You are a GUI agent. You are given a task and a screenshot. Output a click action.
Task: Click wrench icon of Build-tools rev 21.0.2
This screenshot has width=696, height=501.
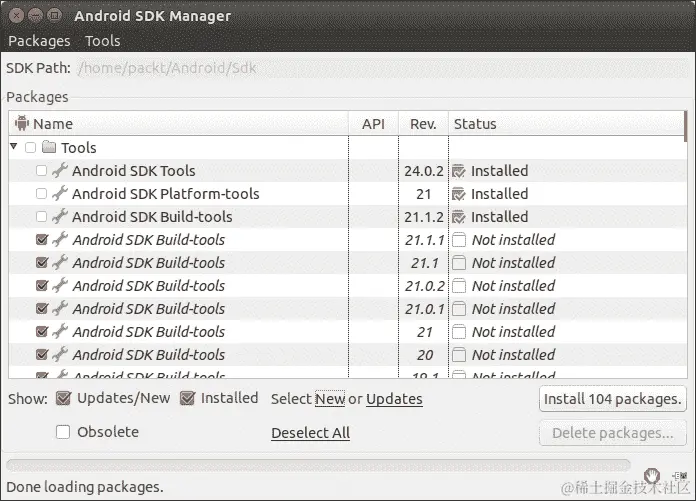60,285
